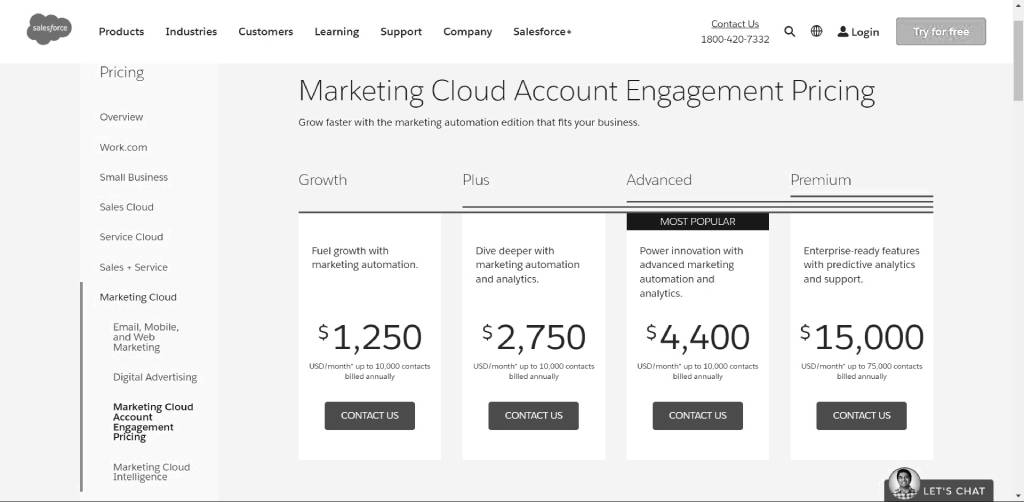Viewport: 1024px width, 502px height.
Task: Open the Products menu
Action: (x=121, y=31)
